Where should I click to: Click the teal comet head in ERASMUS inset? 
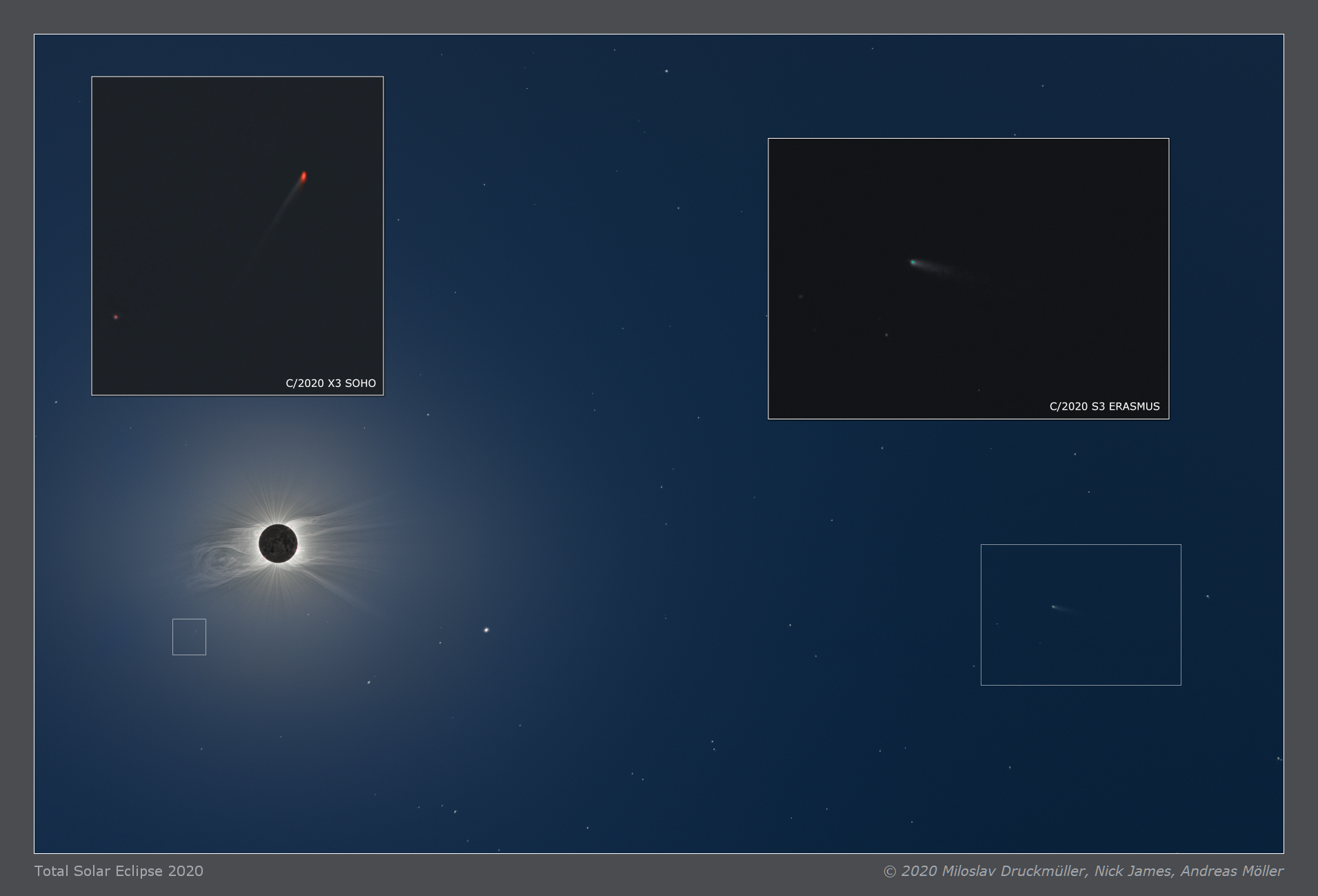[913, 262]
